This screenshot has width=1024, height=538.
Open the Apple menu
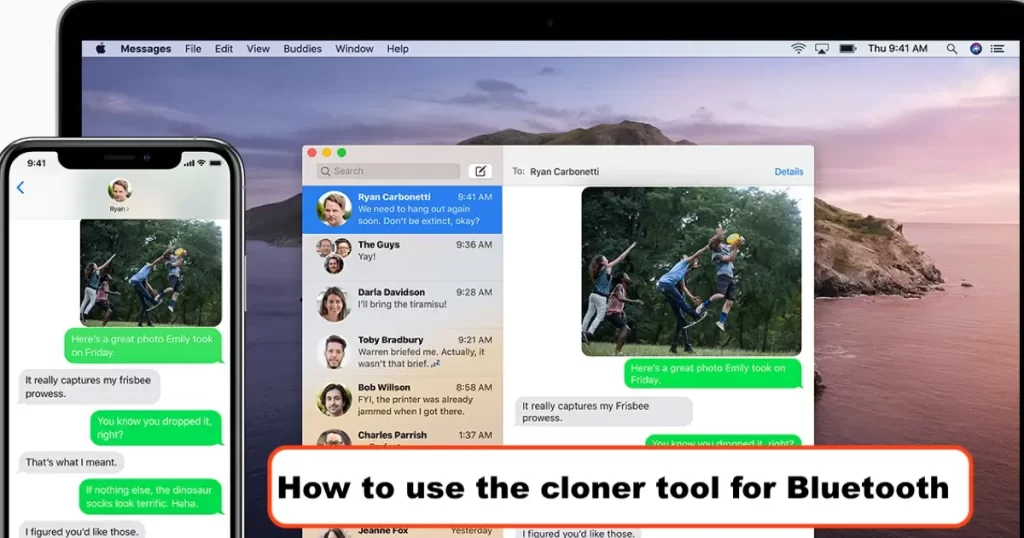(101, 48)
